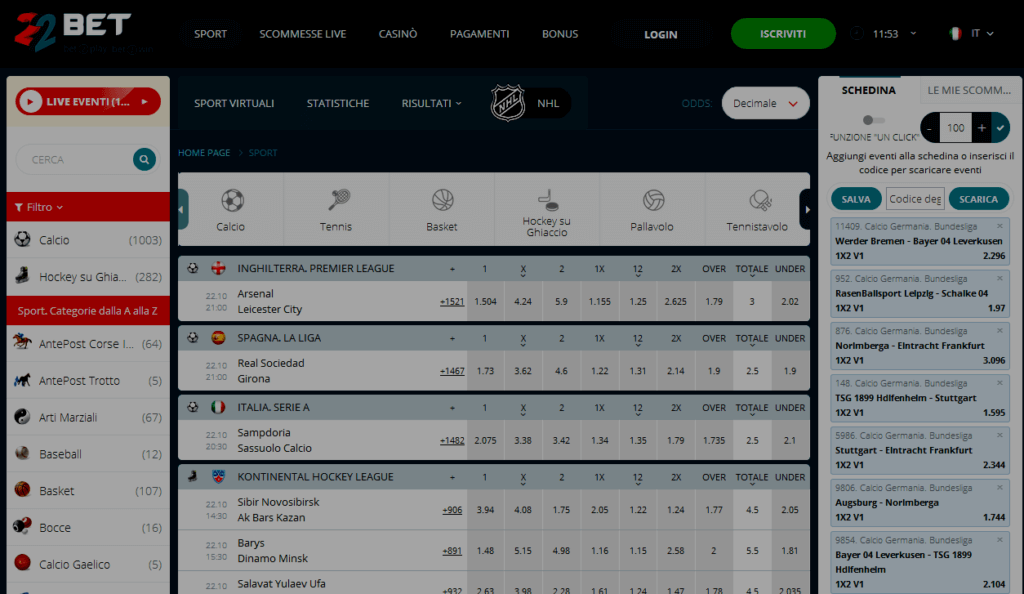Screen dimensions: 1024x594
Task: Switch to Schedina tab
Action: click(x=869, y=90)
